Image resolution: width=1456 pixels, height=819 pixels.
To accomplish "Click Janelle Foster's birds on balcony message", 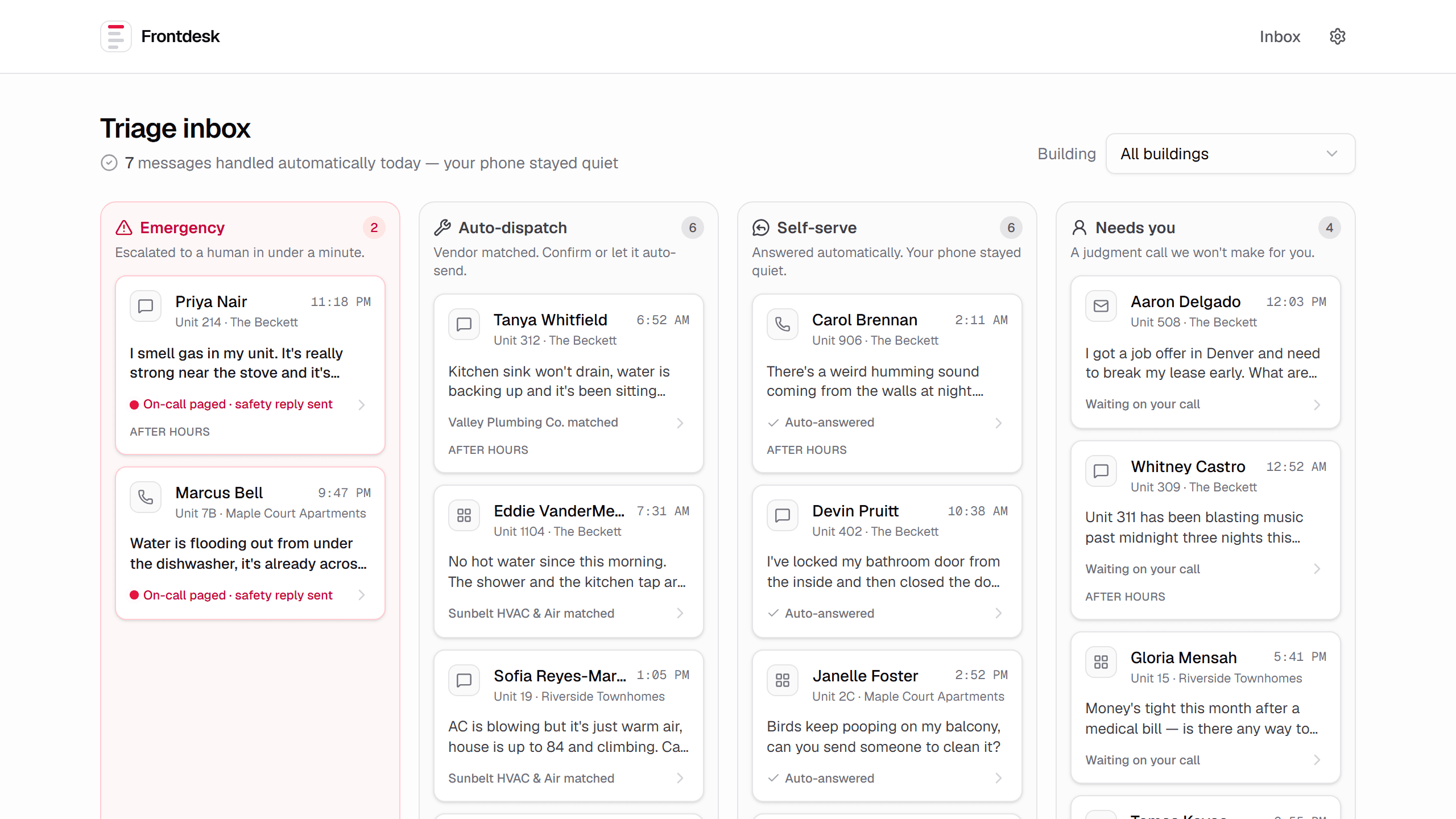I will [883, 737].
